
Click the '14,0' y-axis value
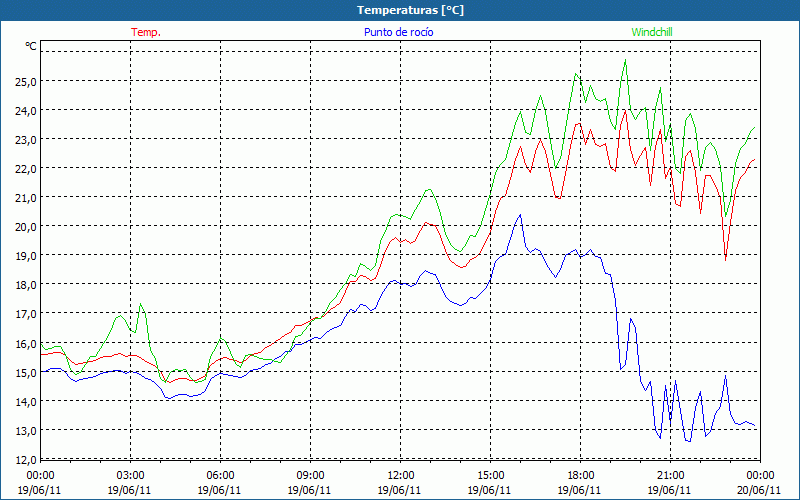(24, 402)
